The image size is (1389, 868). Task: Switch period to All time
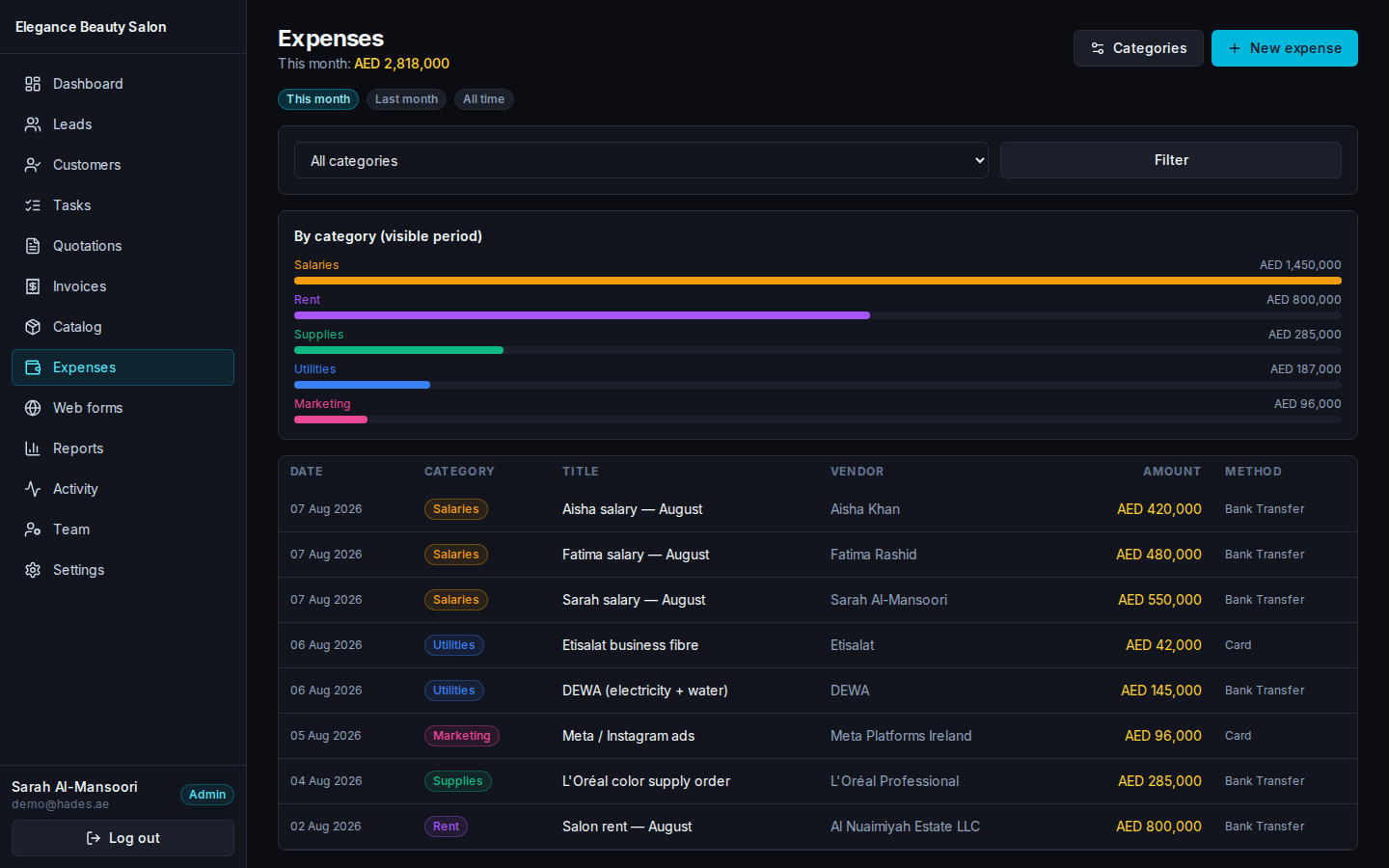(x=483, y=99)
